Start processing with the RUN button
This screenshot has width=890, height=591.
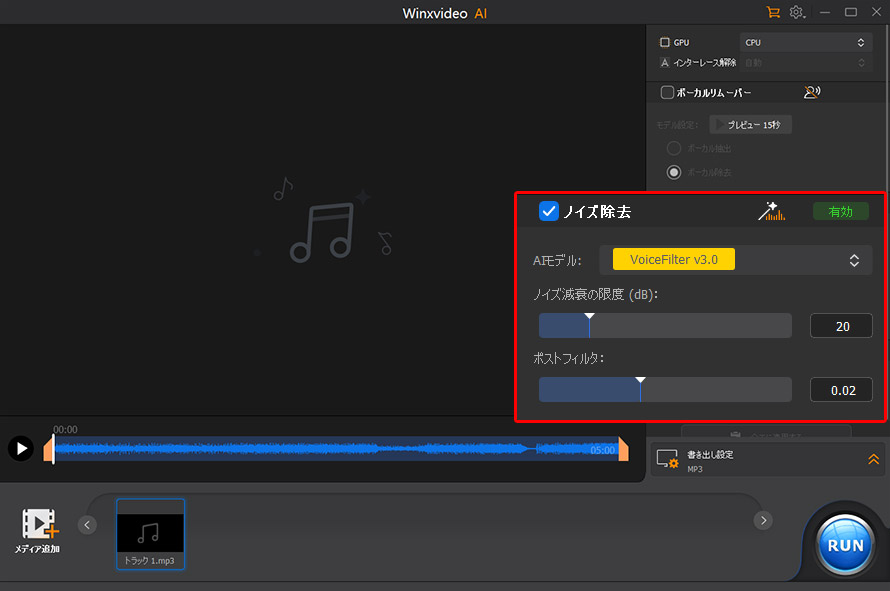pos(845,545)
